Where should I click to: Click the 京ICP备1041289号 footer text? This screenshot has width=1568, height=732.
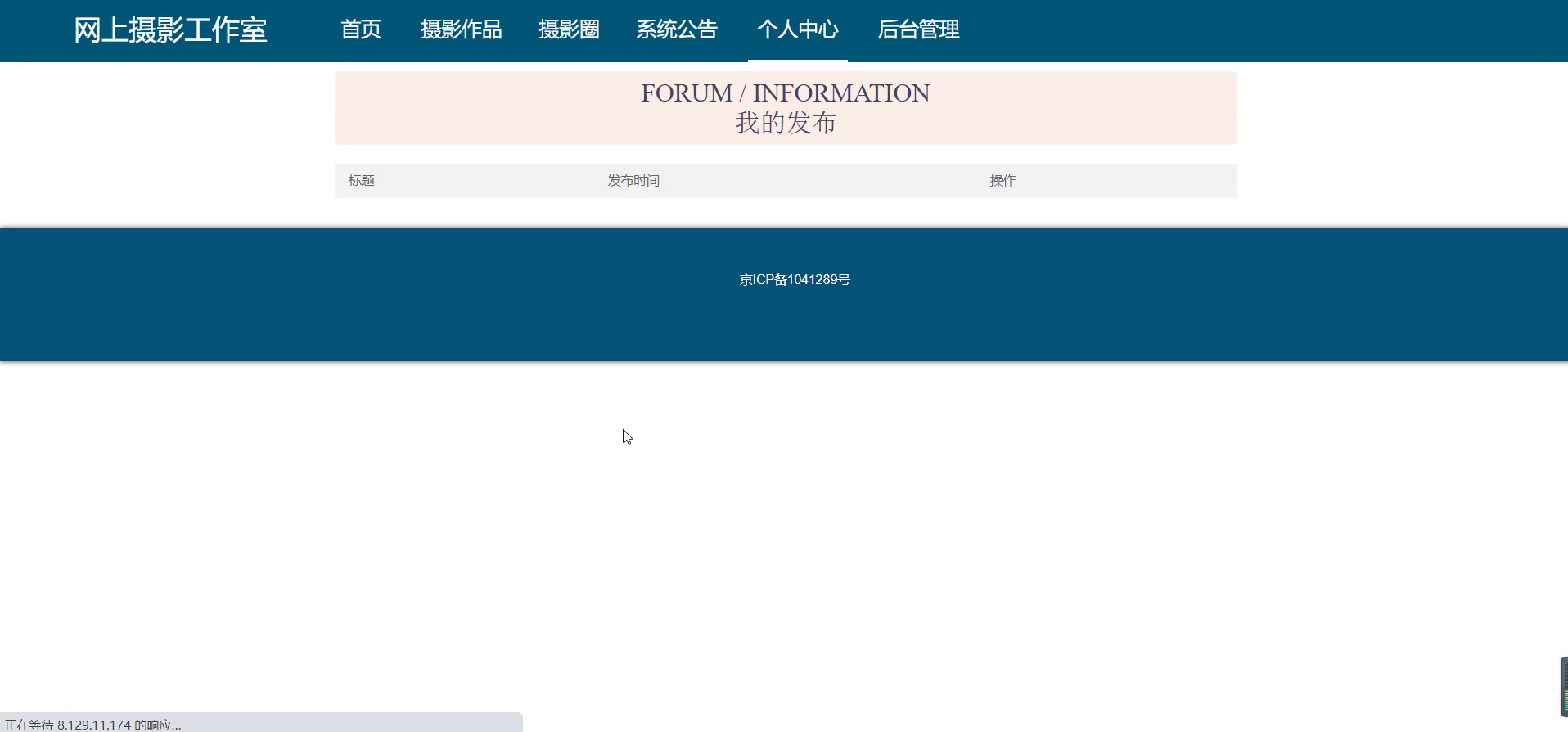[x=795, y=279]
